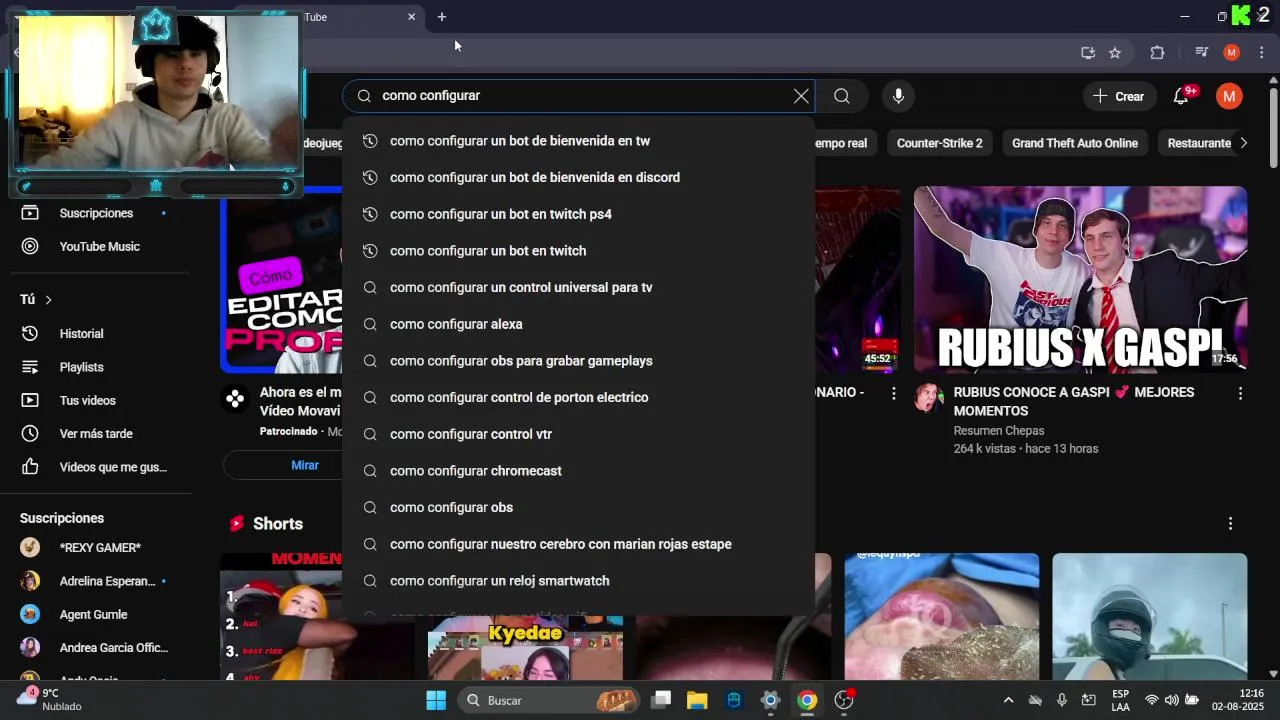This screenshot has width=1280, height=720.
Task: Open the Windows Start menu
Action: coord(436,700)
